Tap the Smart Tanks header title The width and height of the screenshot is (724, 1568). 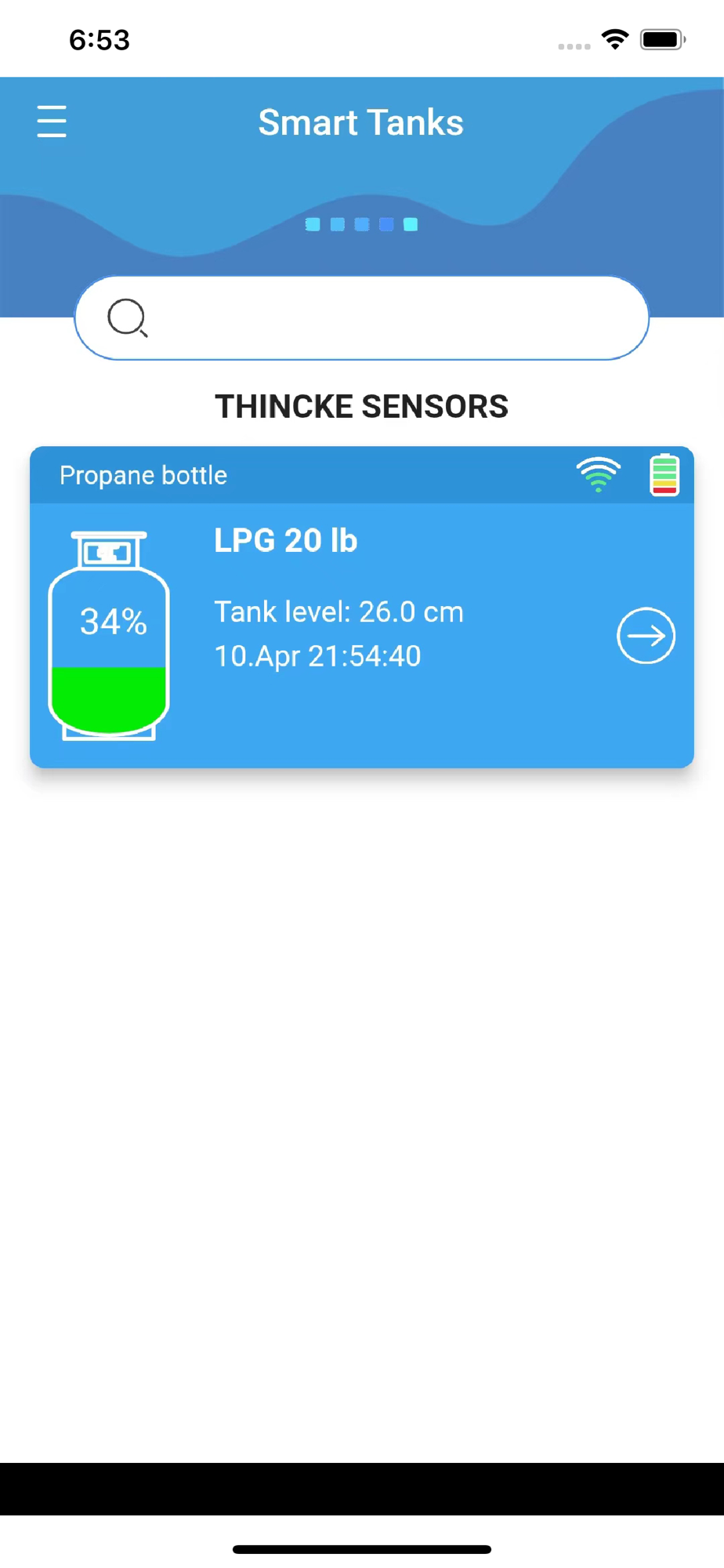pyautogui.click(x=361, y=122)
